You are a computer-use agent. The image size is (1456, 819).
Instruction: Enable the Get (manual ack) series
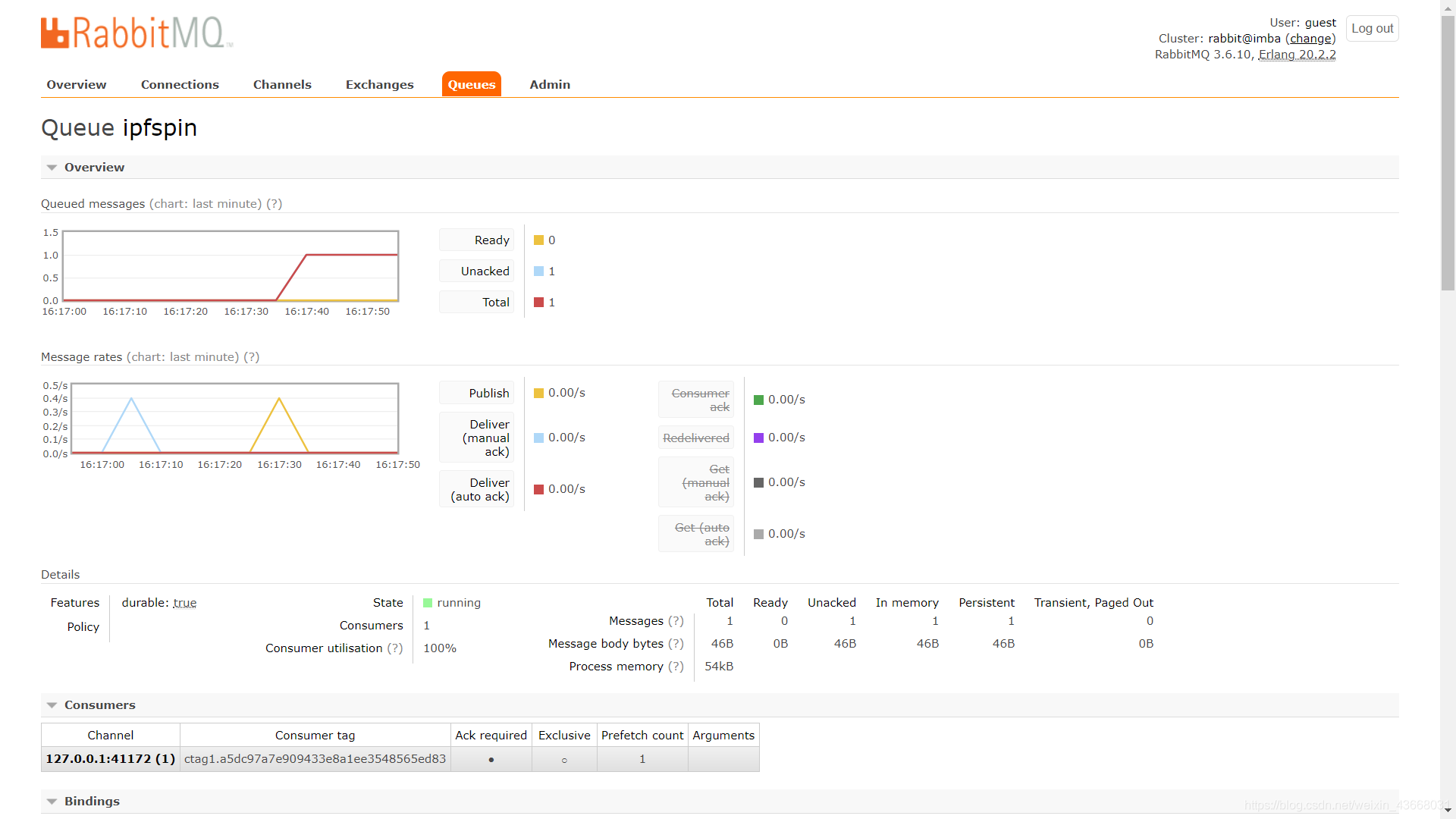coord(696,482)
